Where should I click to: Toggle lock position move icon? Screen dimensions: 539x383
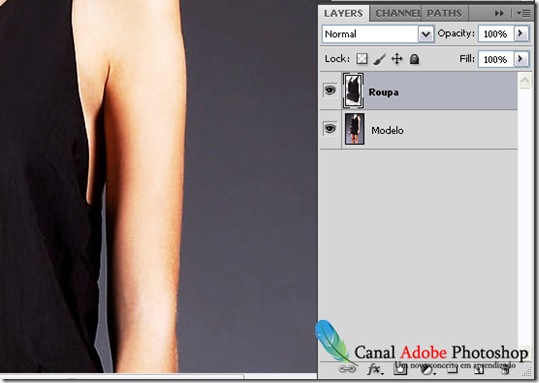pos(397,59)
